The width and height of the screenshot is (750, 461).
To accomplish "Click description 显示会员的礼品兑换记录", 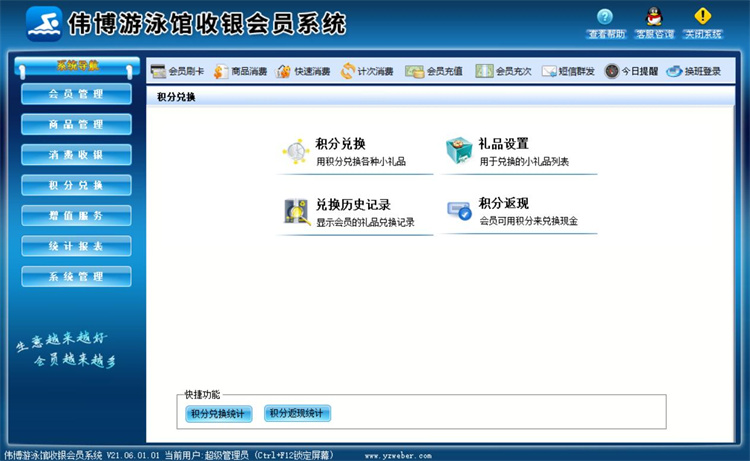I will (365, 222).
